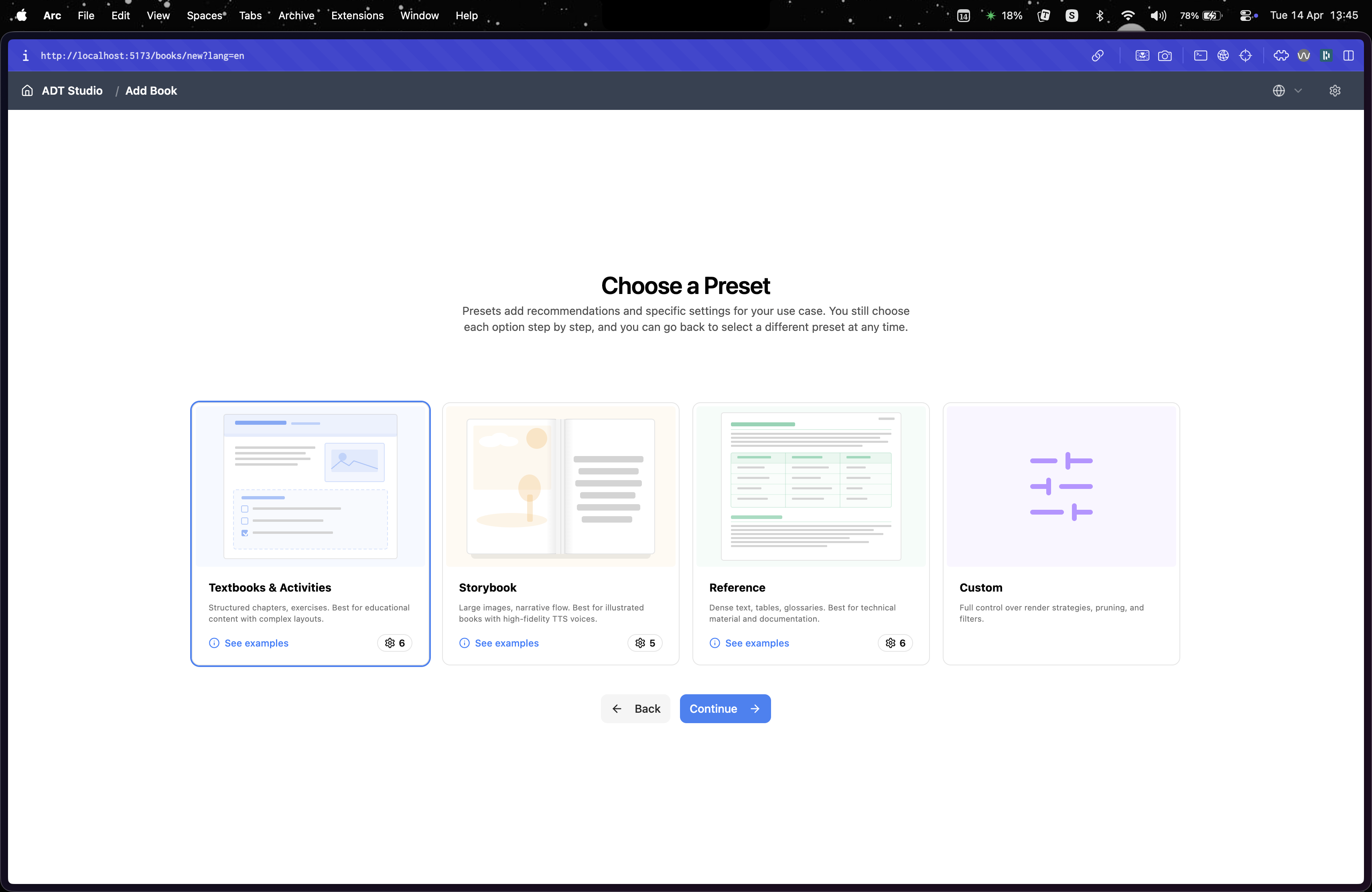Open the Apple menu
1372x892 pixels.
[x=21, y=16]
